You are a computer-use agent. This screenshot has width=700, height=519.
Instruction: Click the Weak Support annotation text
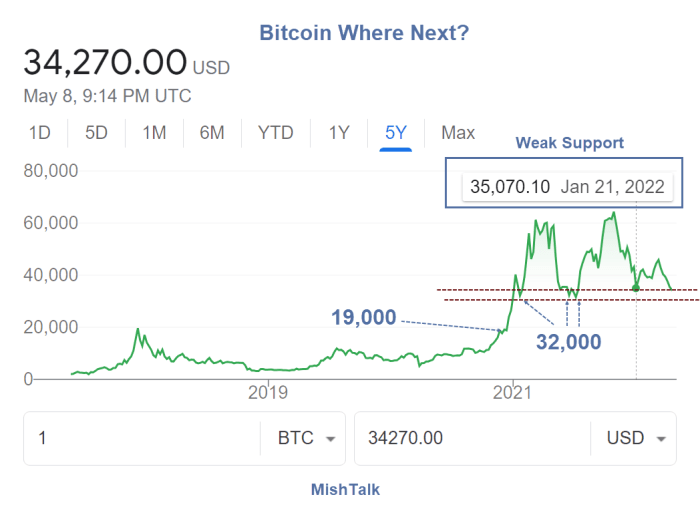(x=569, y=143)
